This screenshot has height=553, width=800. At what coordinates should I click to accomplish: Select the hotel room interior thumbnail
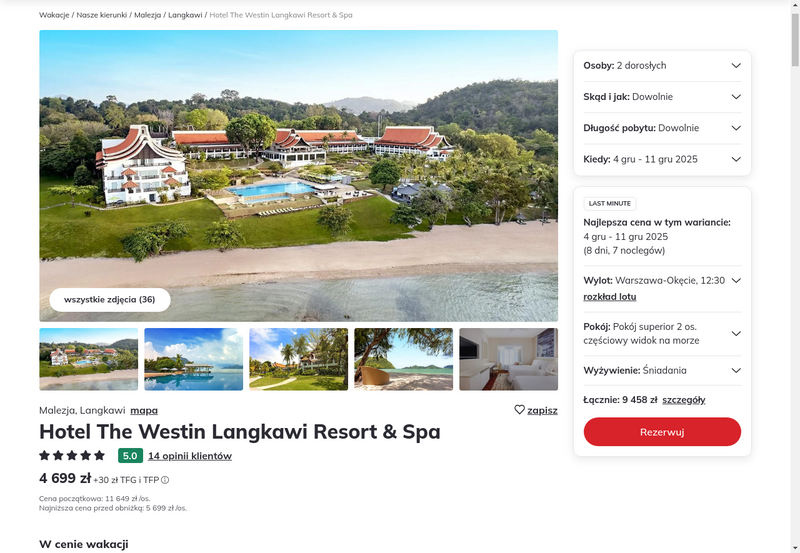point(509,359)
